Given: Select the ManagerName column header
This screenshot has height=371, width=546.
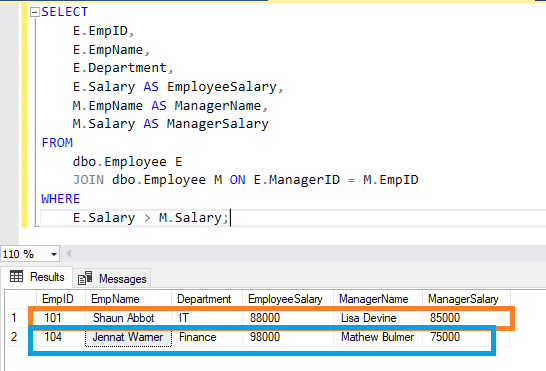Looking at the screenshot, I should 378,299.
